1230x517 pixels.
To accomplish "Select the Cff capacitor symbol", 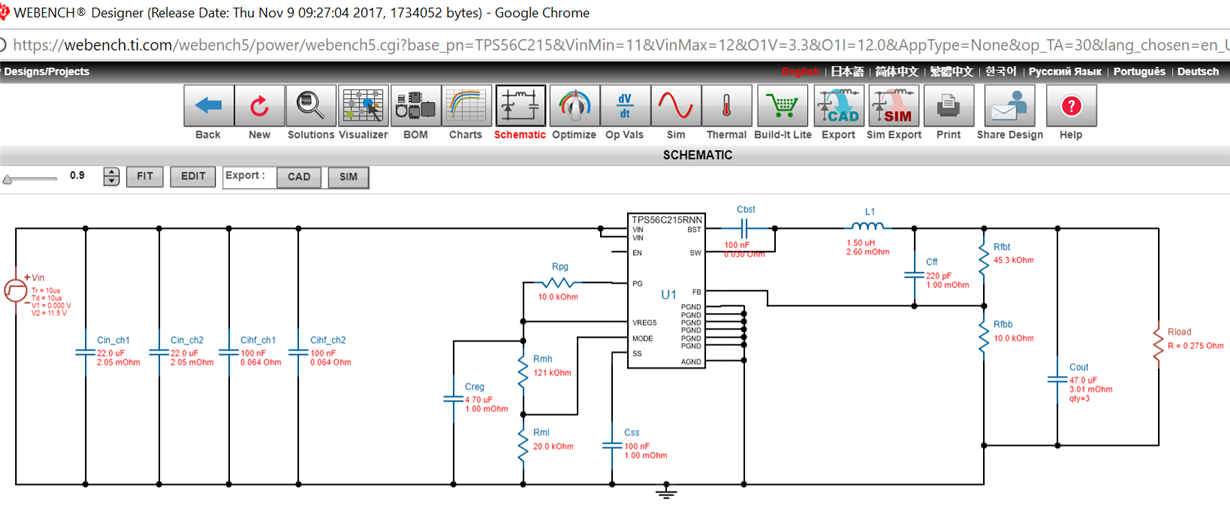I will coord(914,273).
